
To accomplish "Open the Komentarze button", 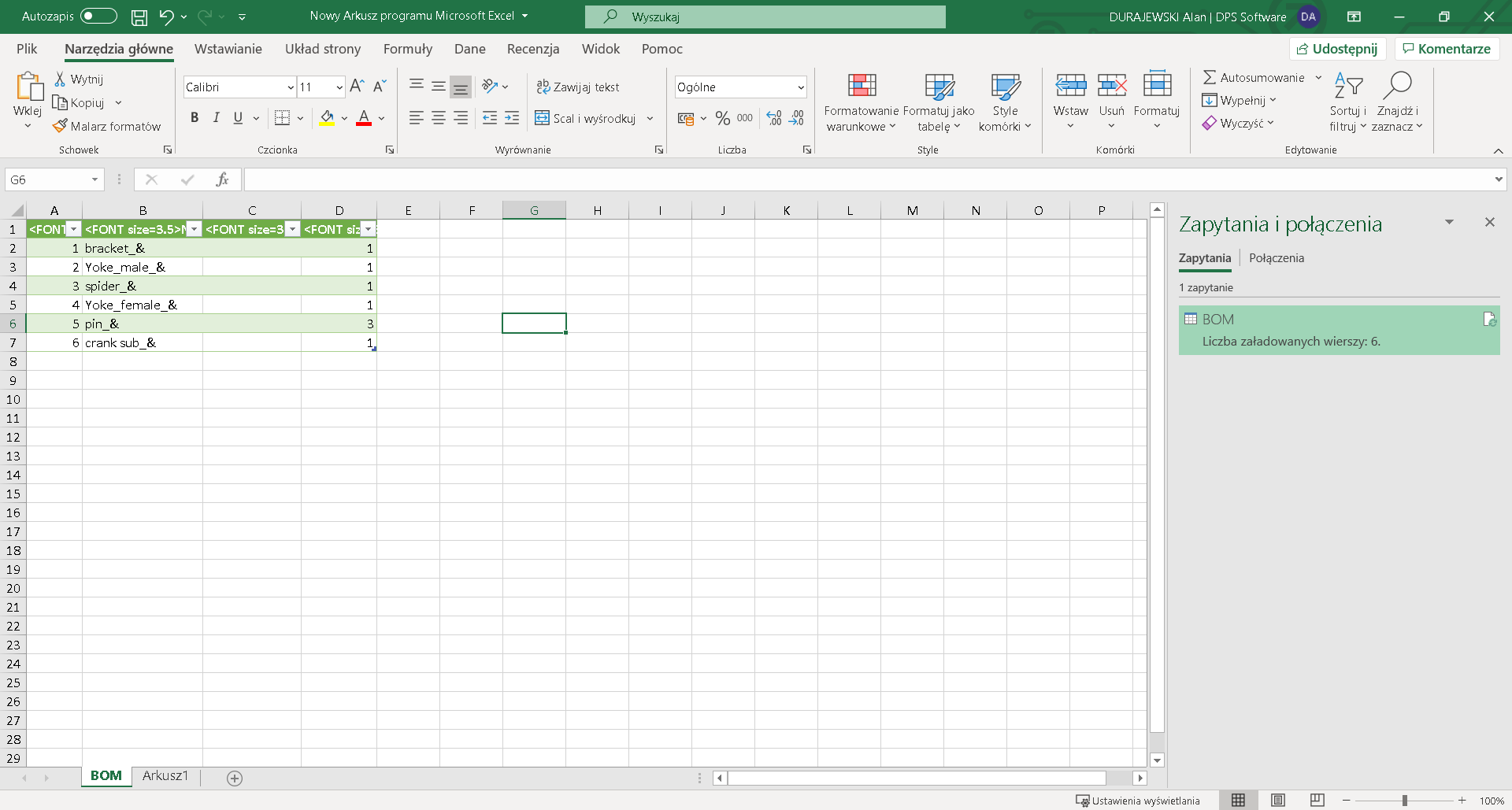I will pos(1446,49).
